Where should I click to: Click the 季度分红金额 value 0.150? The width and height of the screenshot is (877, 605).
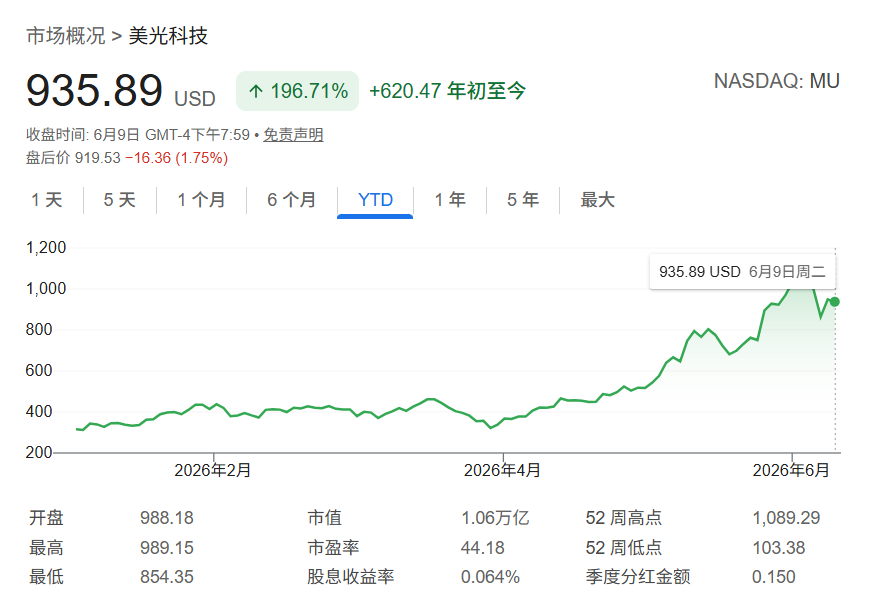(x=774, y=576)
